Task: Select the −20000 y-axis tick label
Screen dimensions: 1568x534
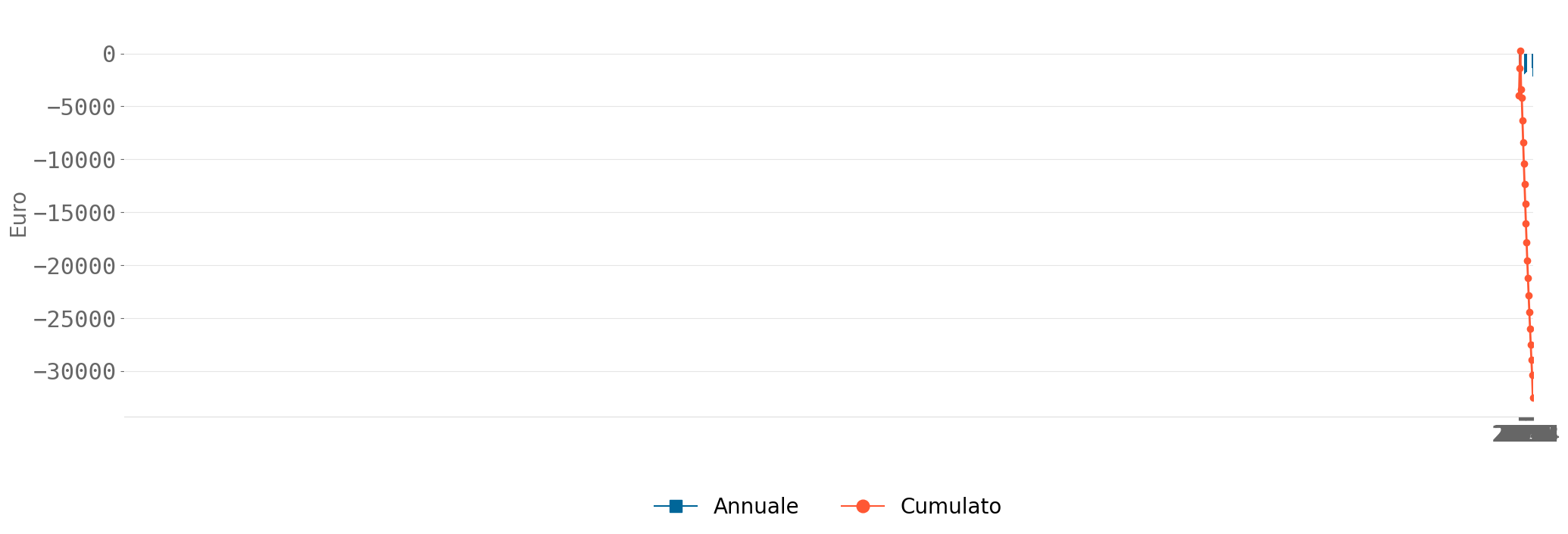Action: coord(73,266)
